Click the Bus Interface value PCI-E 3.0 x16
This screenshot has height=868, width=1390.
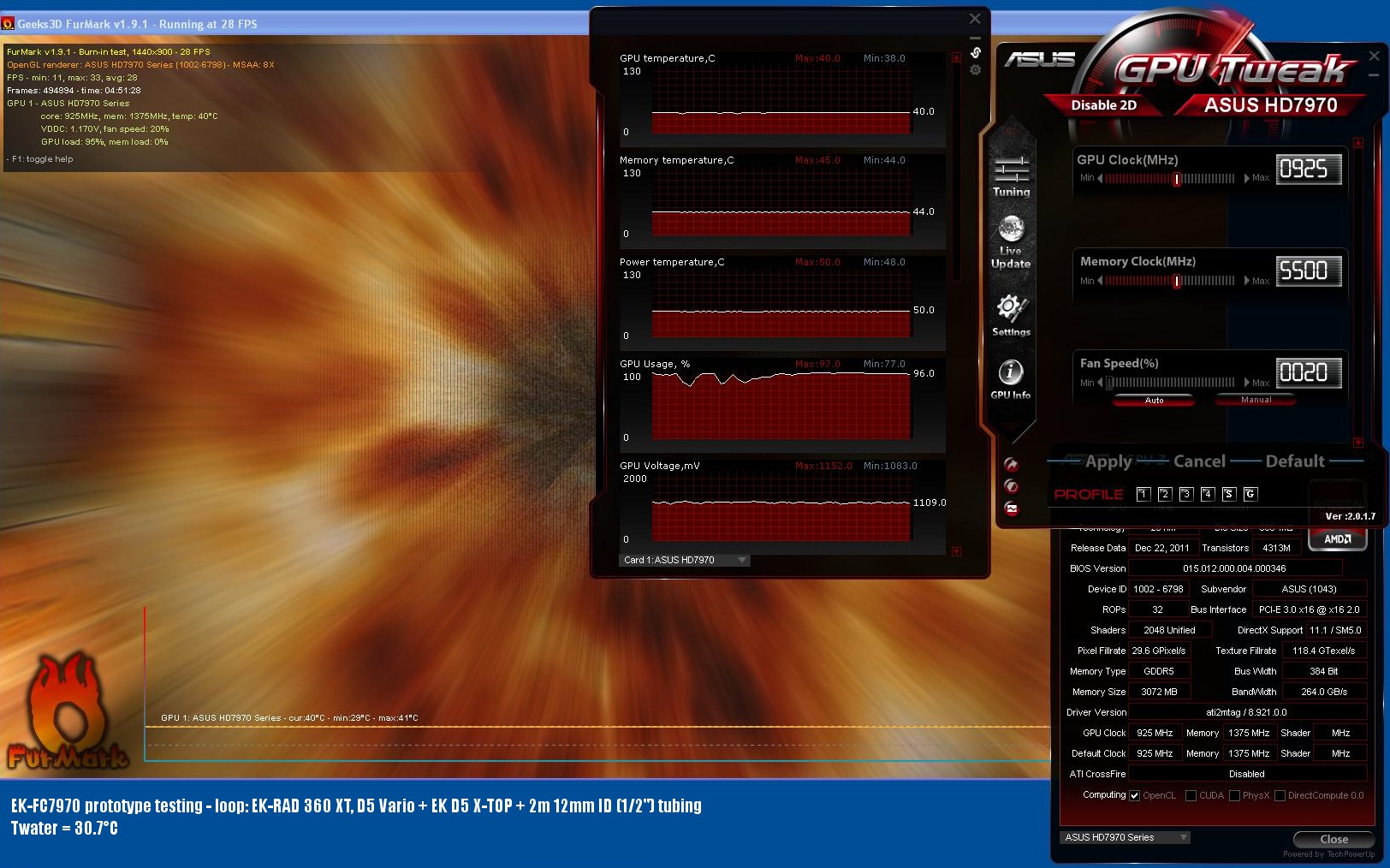tap(1309, 609)
